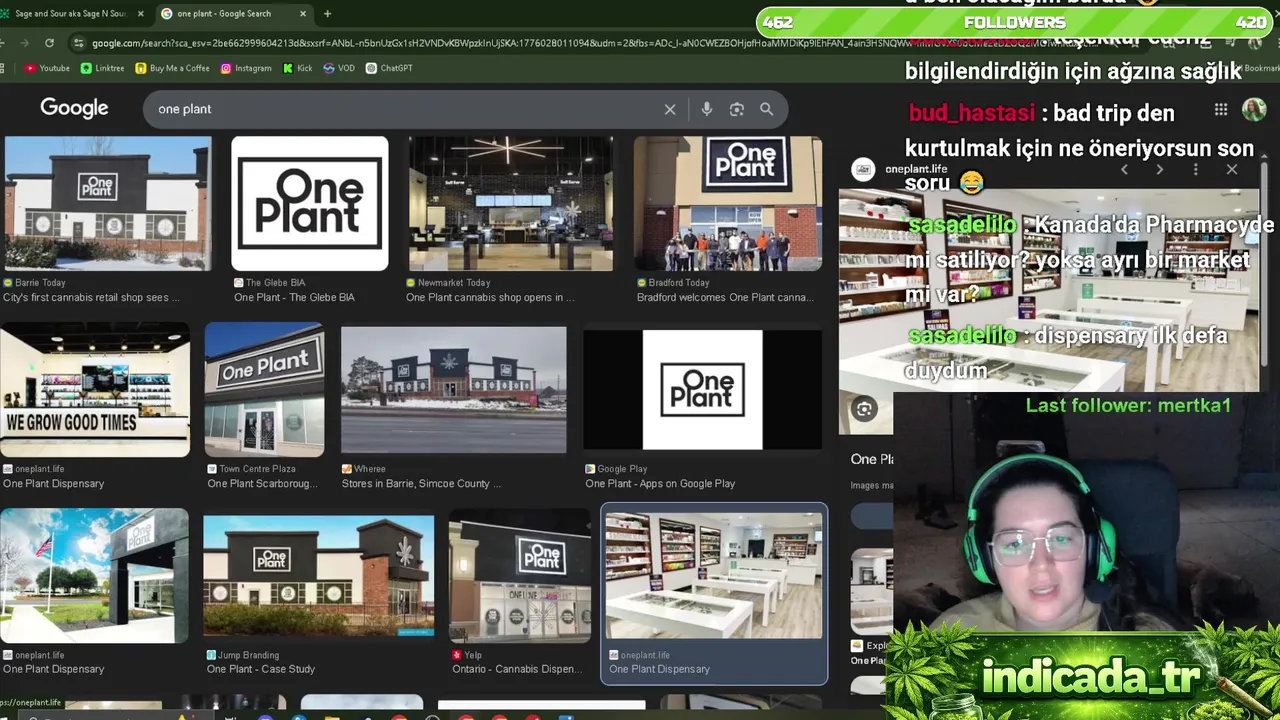Click the Google logo
The image size is (1280, 720).
pos(74,108)
